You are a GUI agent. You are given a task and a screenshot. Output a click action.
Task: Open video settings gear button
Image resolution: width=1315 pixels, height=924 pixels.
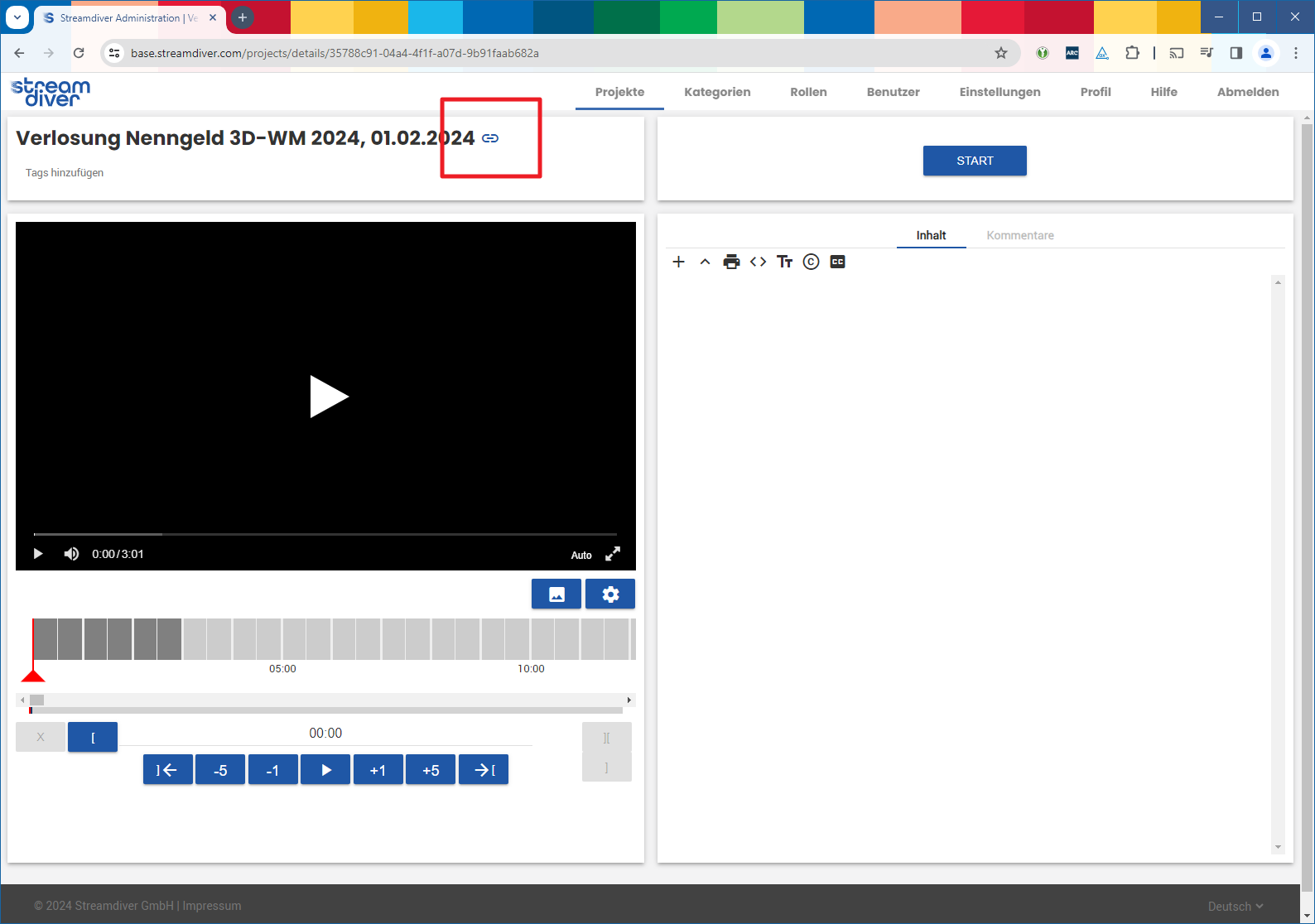point(610,594)
